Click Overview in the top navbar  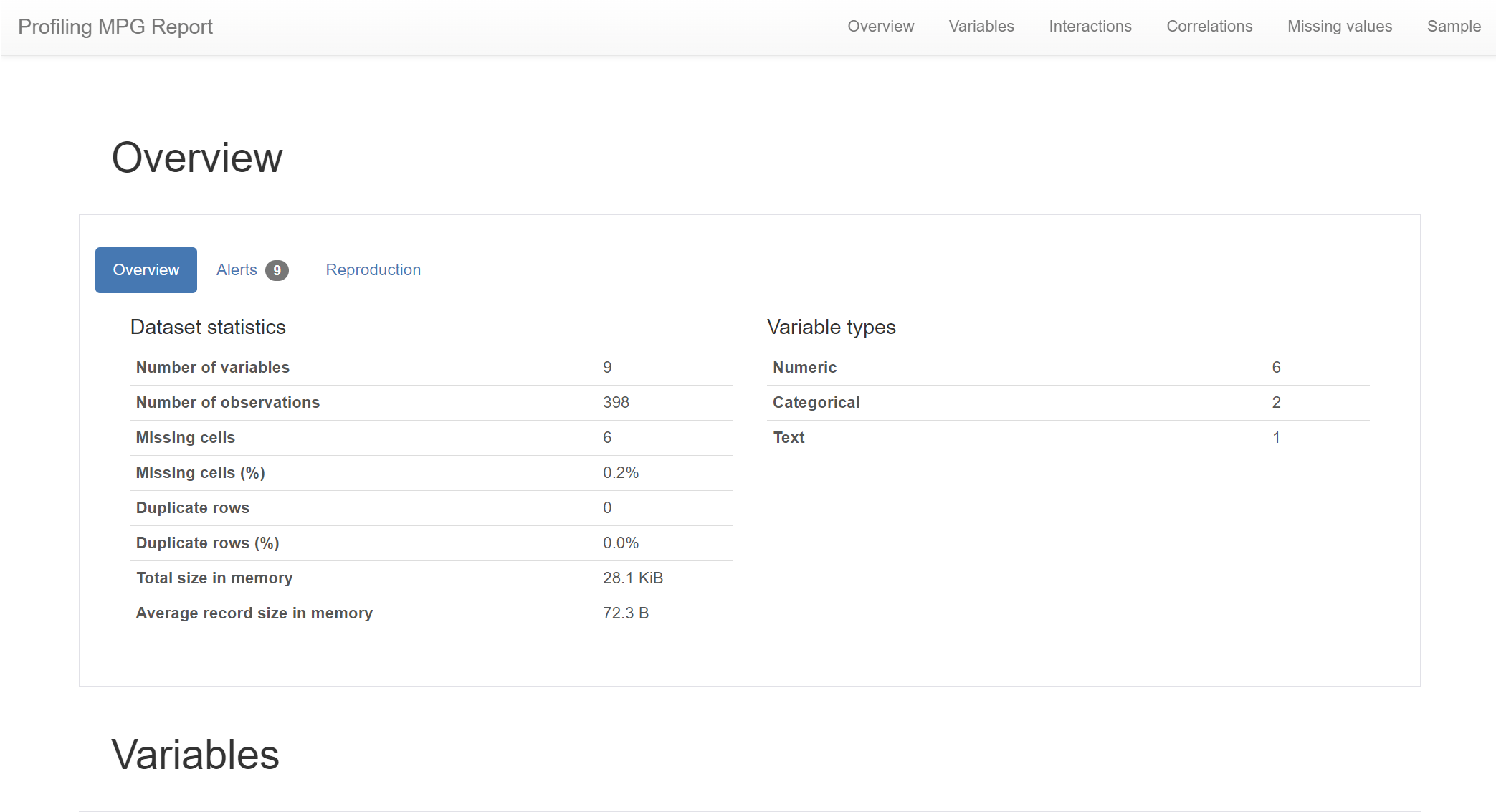(x=880, y=27)
